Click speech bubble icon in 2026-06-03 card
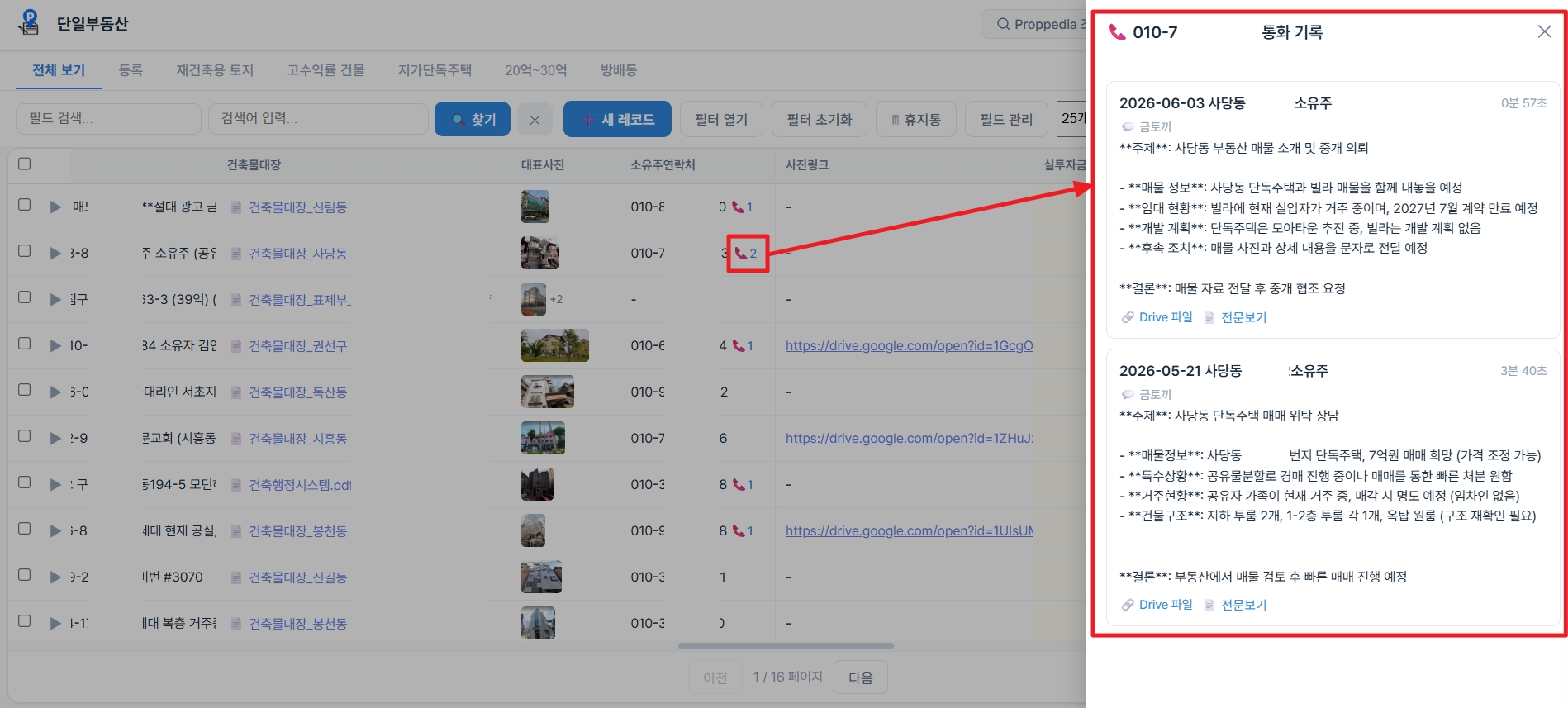Image resolution: width=1568 pixels, height=708 pixels. (1128, 127)
